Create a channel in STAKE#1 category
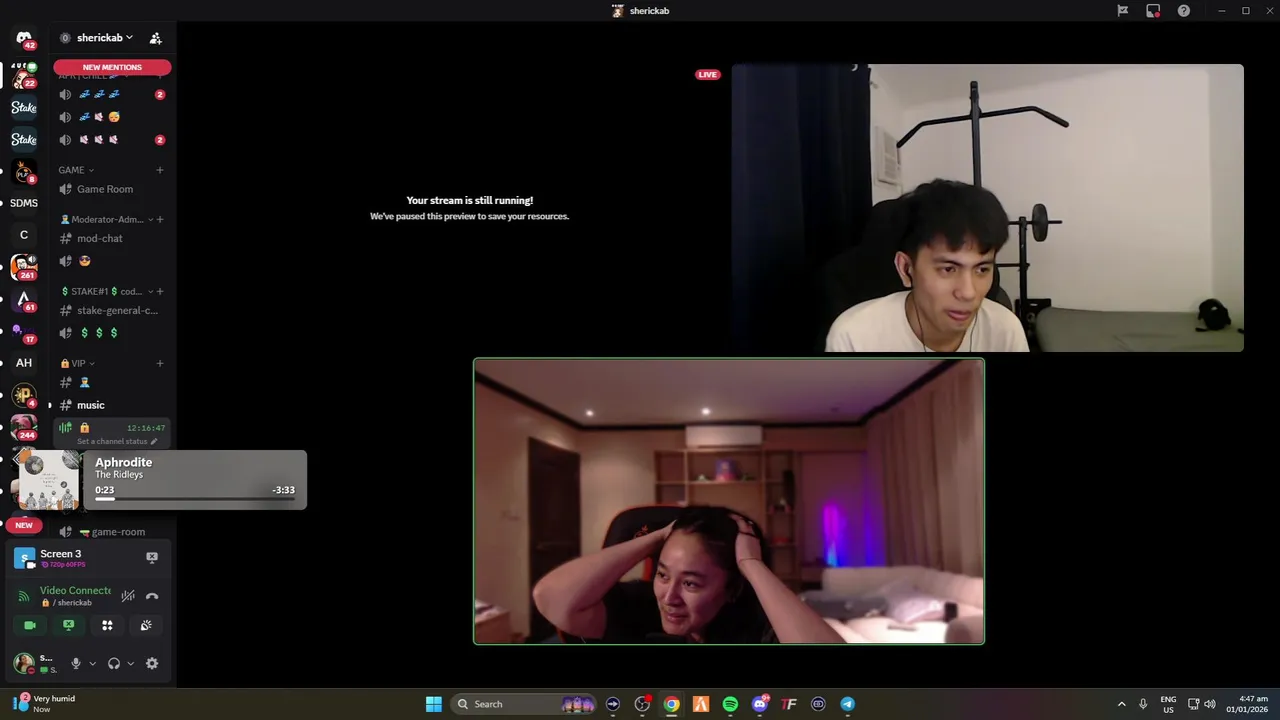Screen dimensions: 1280x720 160,291
